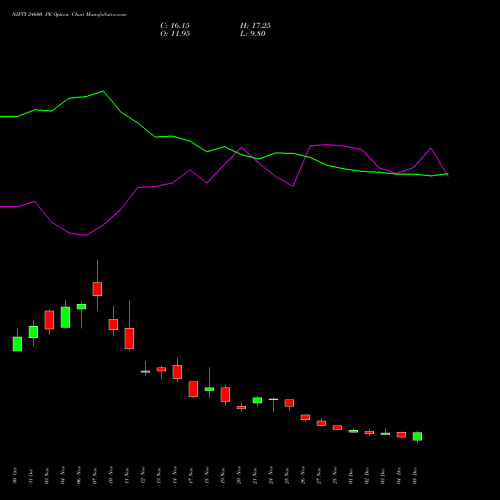The width and height of the screenshot is (500, 500).
Task: Click the 30 Oct date label
Action: [x=15, y=476]
